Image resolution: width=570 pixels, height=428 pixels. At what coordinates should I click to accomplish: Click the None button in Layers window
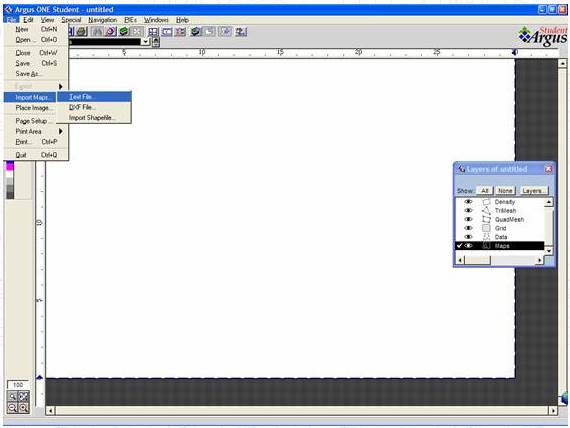(x=505, y=191)
